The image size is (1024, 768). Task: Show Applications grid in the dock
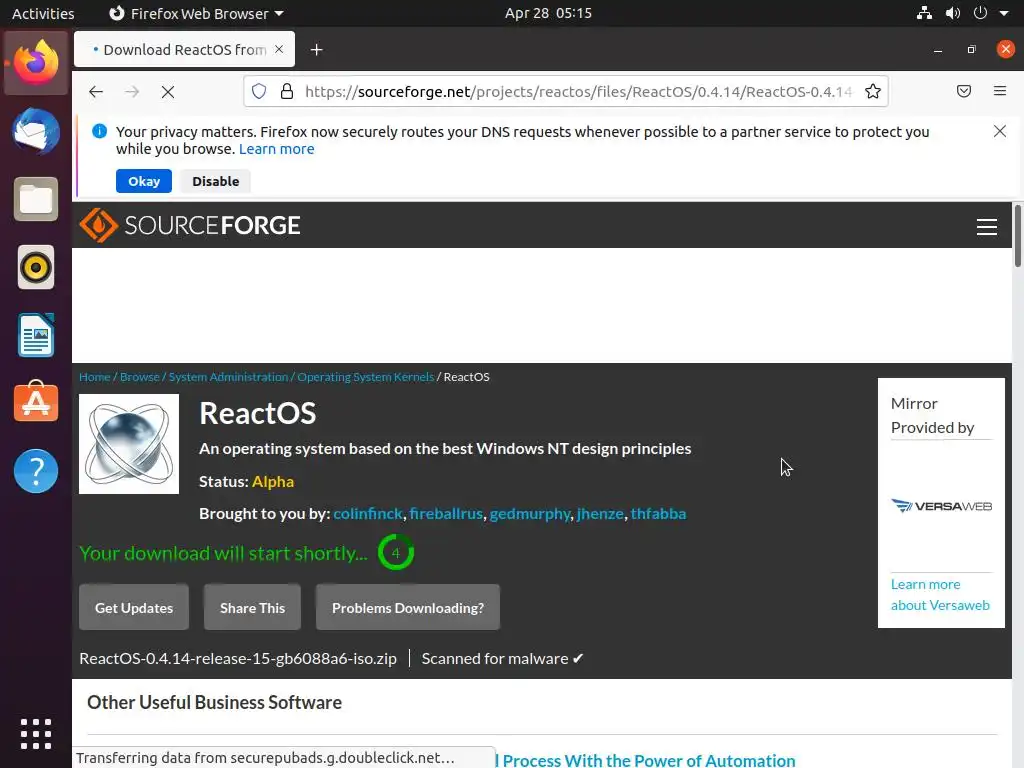coord(36,734)
